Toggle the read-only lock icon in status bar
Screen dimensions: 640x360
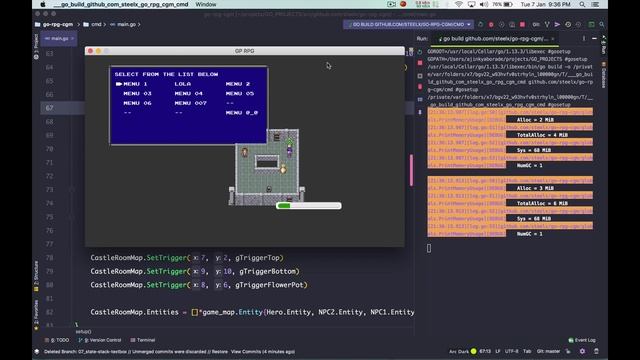568,351
